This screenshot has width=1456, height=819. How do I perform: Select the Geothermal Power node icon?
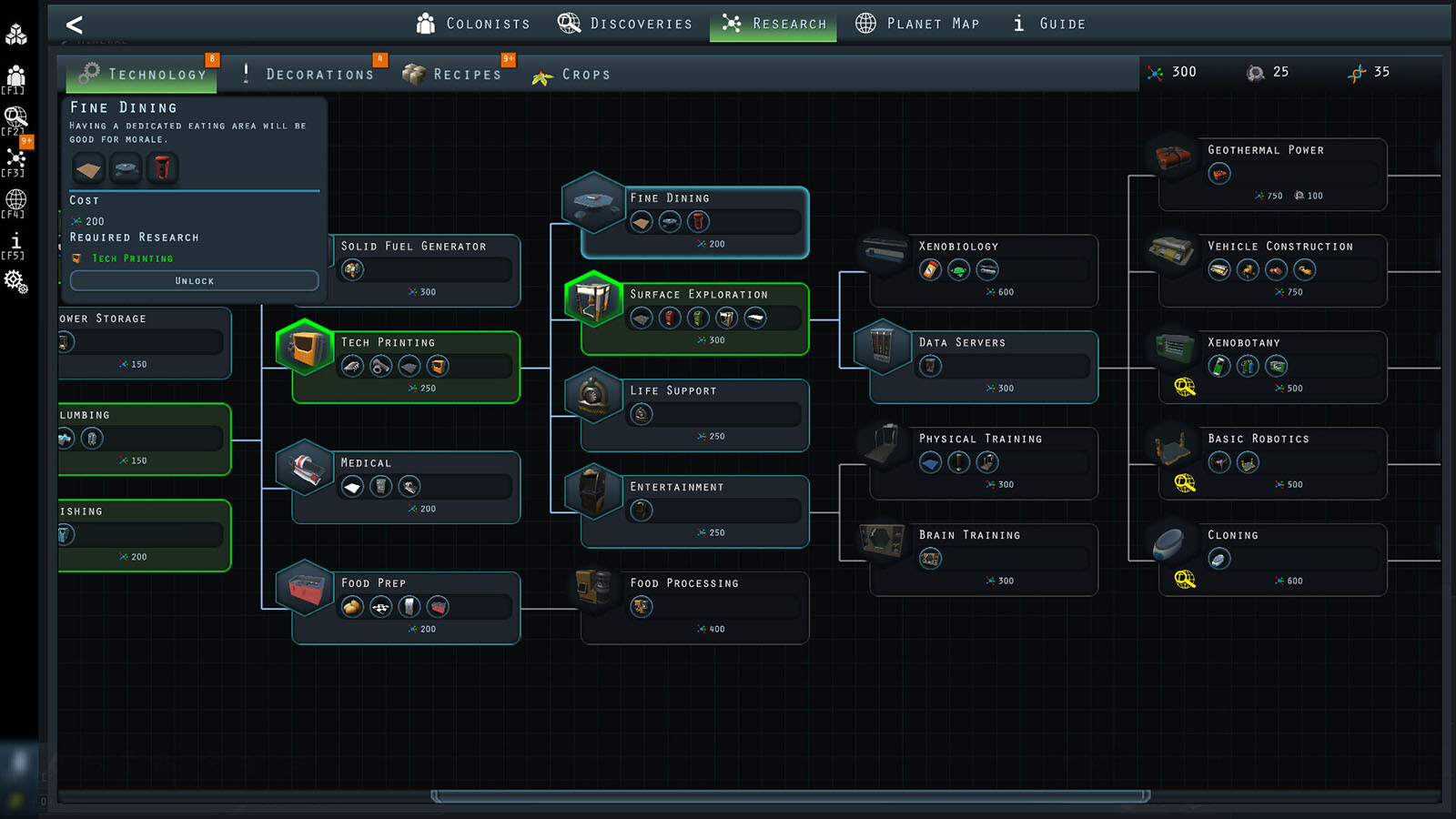(x=1173, y=157)
